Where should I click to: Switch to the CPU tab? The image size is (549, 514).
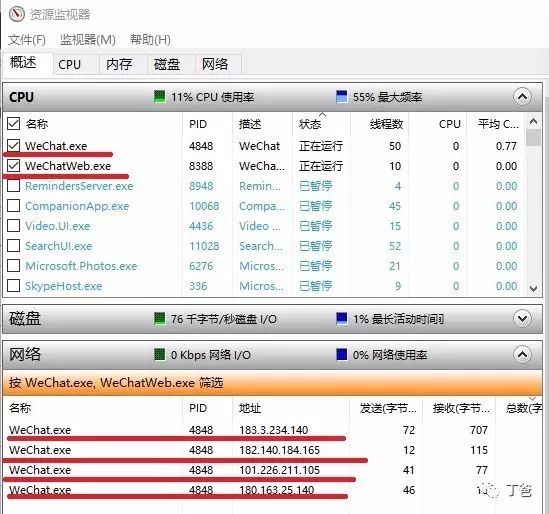76,64
